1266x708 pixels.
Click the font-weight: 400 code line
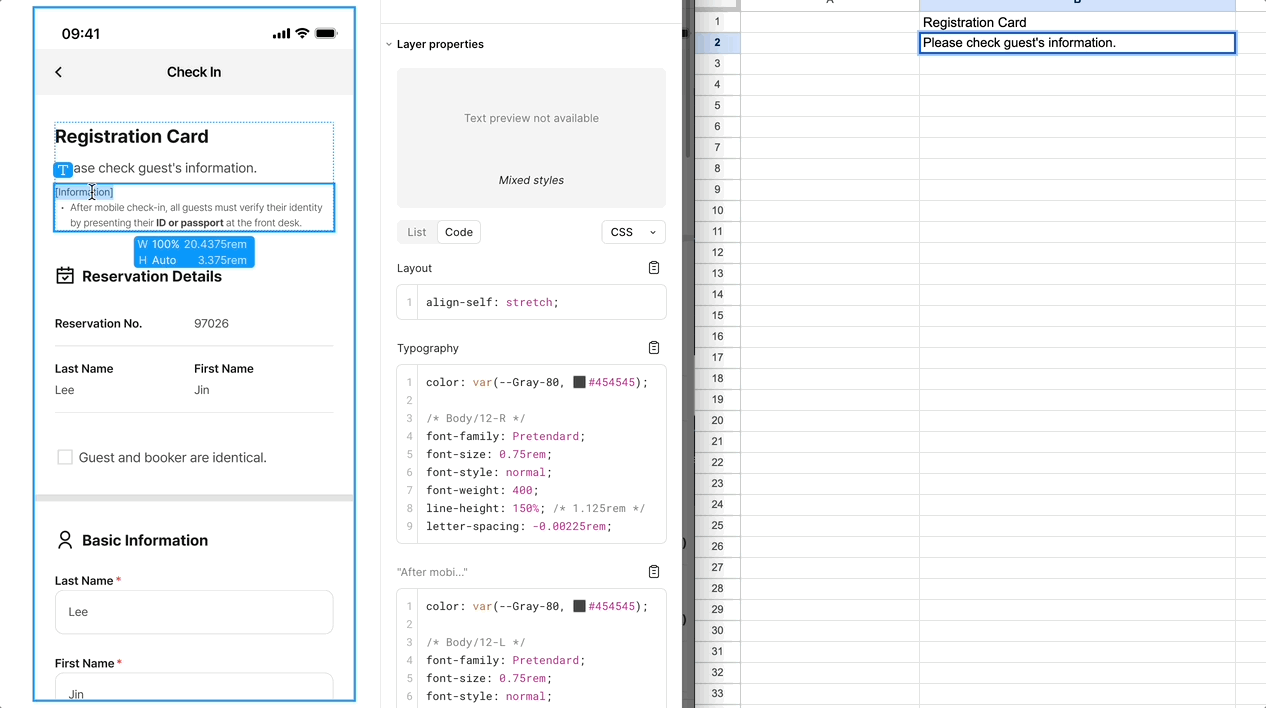(482, 490)
